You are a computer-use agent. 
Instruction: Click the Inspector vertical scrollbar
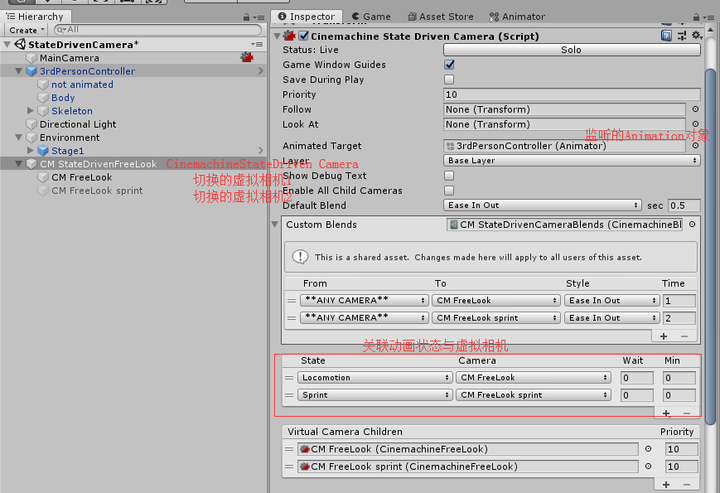710,247
